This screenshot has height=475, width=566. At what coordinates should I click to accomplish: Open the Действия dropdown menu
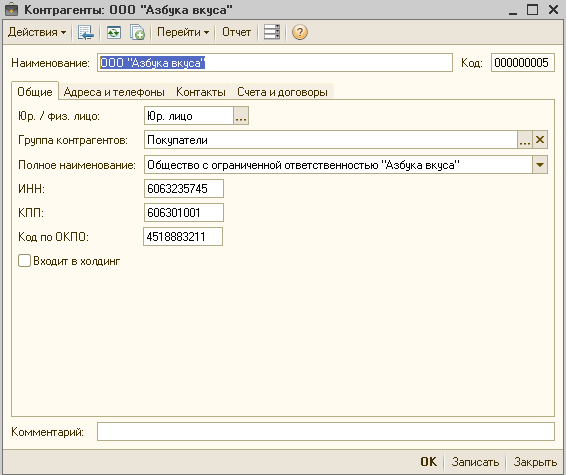click(x=37, y=32)
